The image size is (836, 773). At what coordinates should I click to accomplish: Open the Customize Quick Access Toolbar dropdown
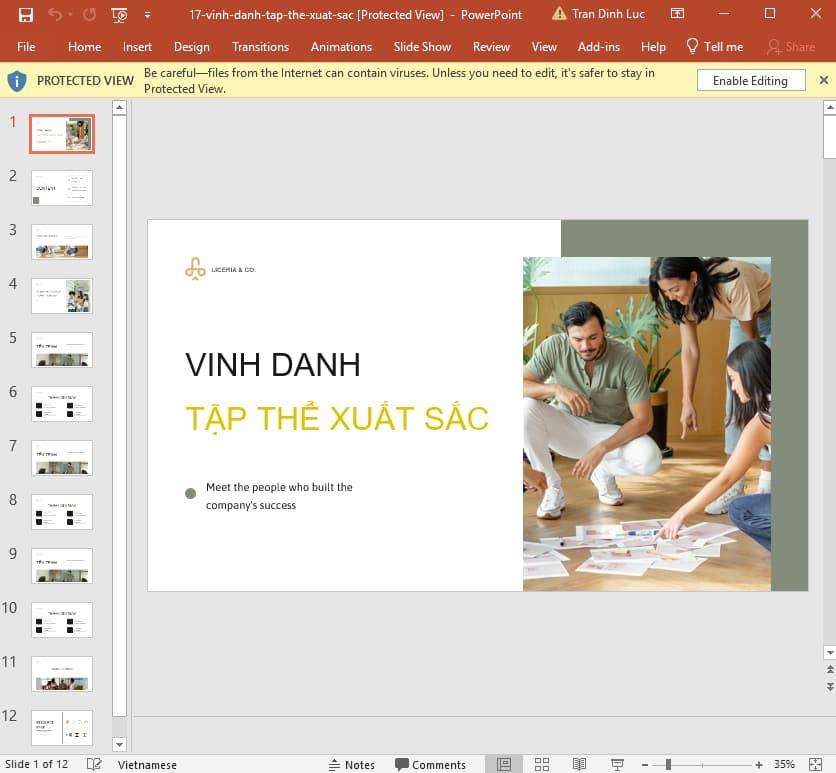point(146,15)
